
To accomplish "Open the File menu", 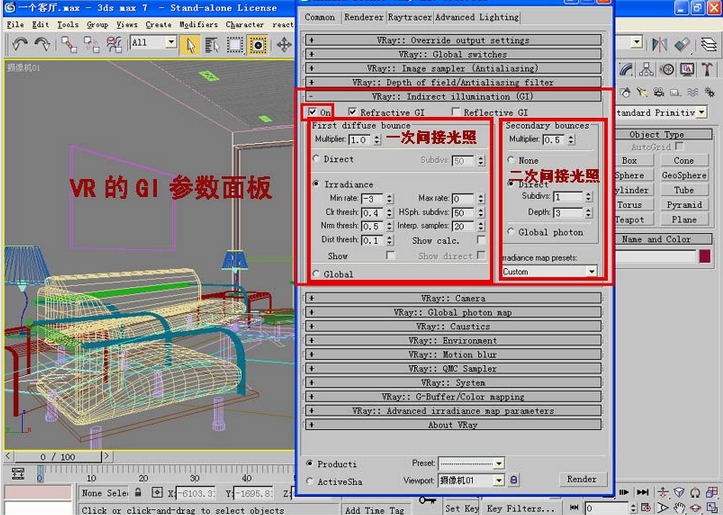I will [x=15, y=24].
